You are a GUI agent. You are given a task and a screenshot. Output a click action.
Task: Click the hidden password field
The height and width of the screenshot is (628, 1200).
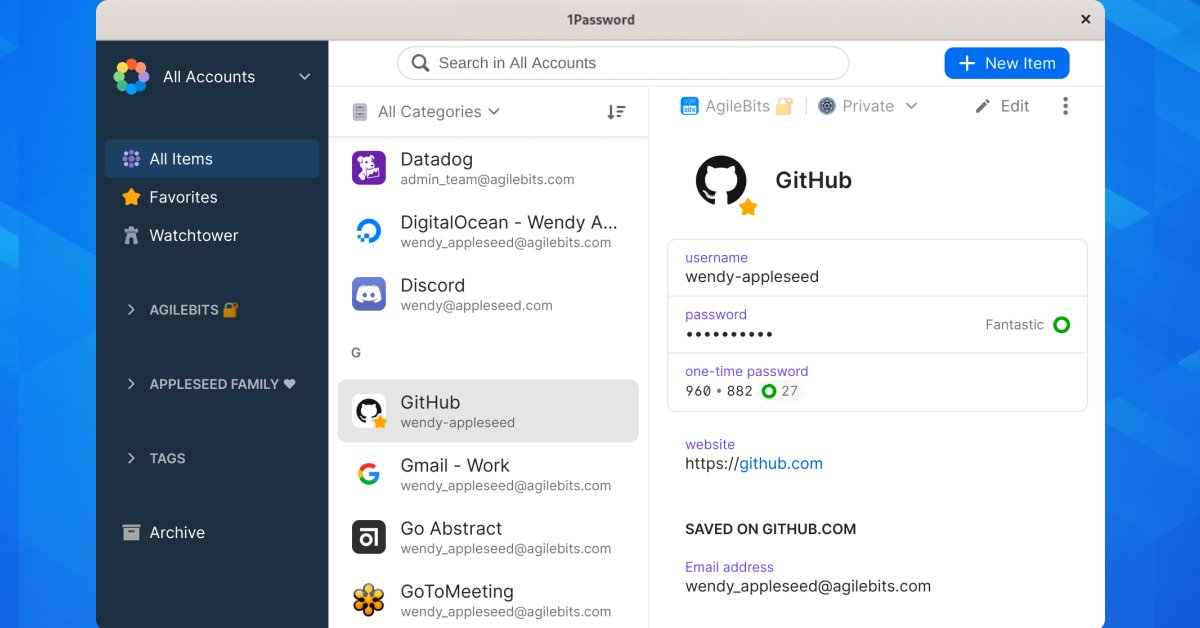(877, 325)
